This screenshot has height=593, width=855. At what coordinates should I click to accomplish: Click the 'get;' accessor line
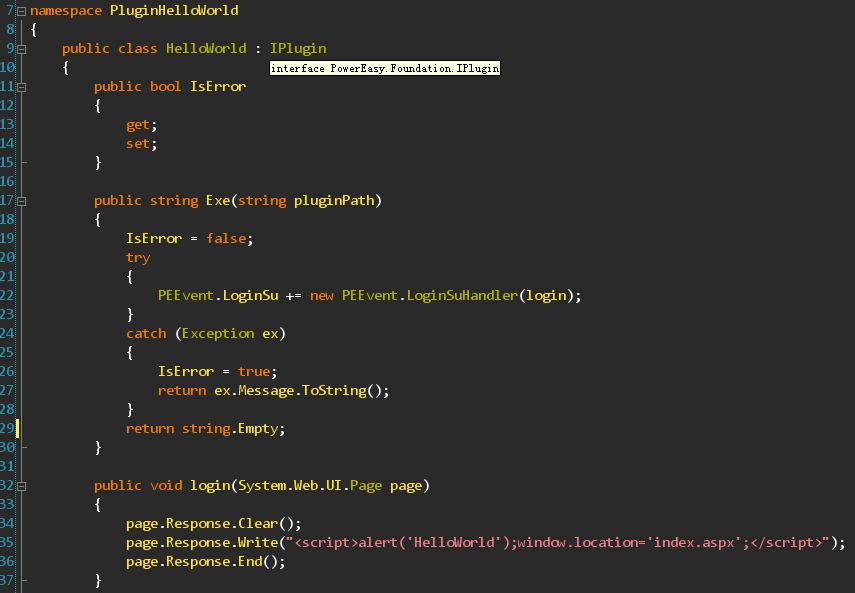click(x=141, y=124)
